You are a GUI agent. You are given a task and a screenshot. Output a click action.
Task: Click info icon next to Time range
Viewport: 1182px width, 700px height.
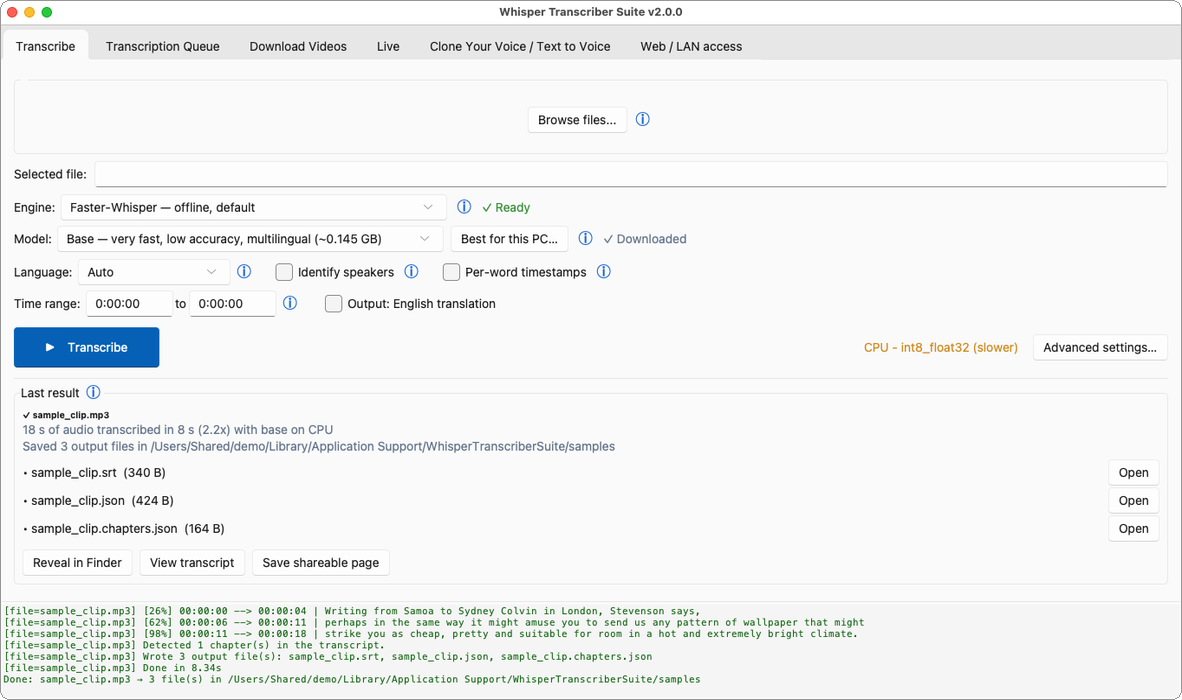[x=290, y=303]
